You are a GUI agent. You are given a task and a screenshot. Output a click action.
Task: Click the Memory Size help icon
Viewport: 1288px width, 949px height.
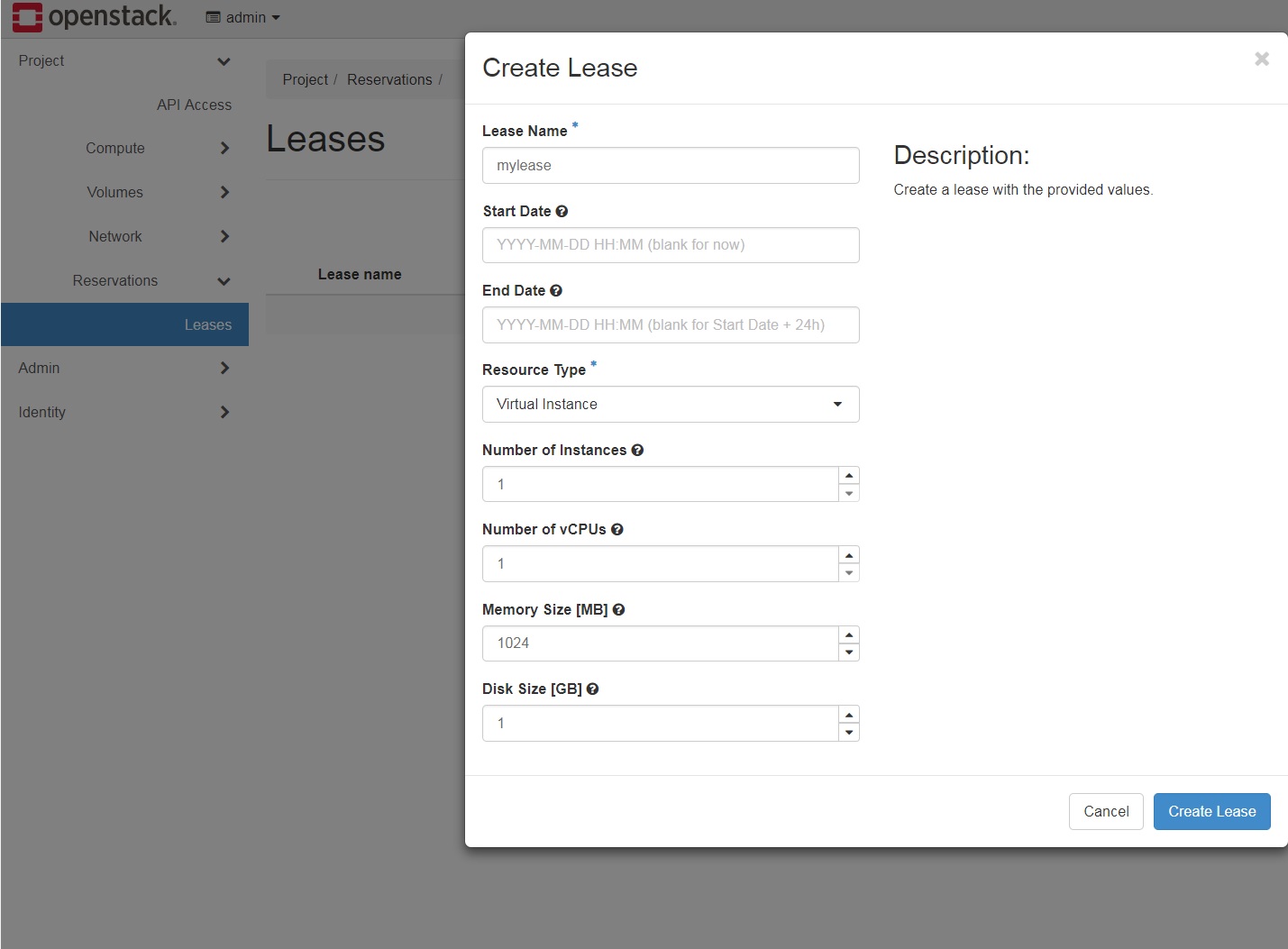(x=618, y=609)
